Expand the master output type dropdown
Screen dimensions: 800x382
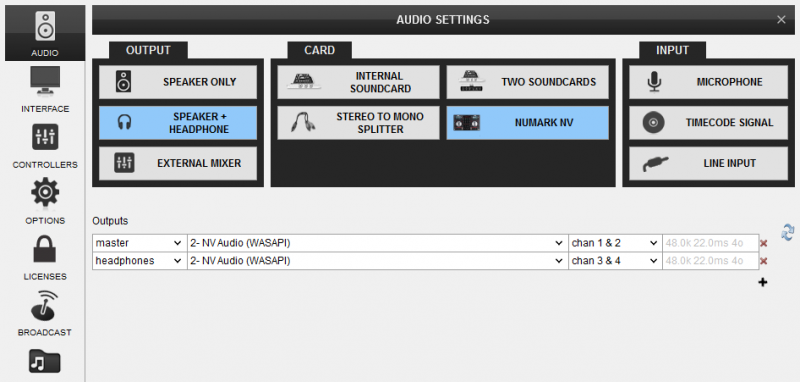coord(139,243)
